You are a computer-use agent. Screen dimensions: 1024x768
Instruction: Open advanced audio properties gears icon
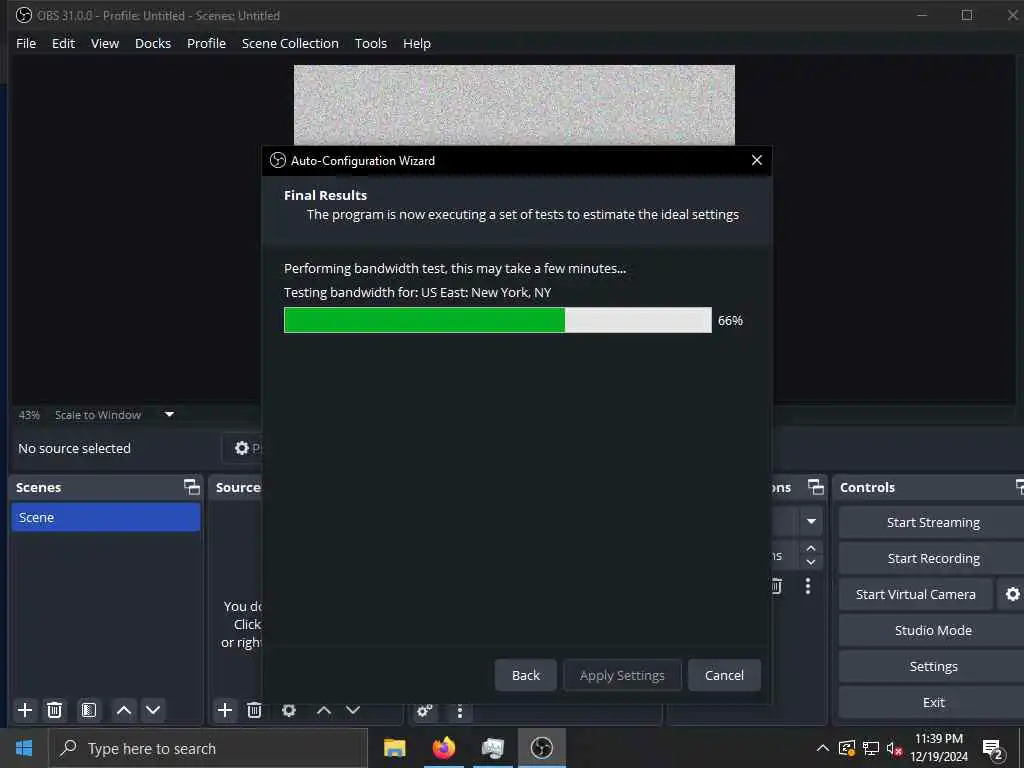[424, 711]
